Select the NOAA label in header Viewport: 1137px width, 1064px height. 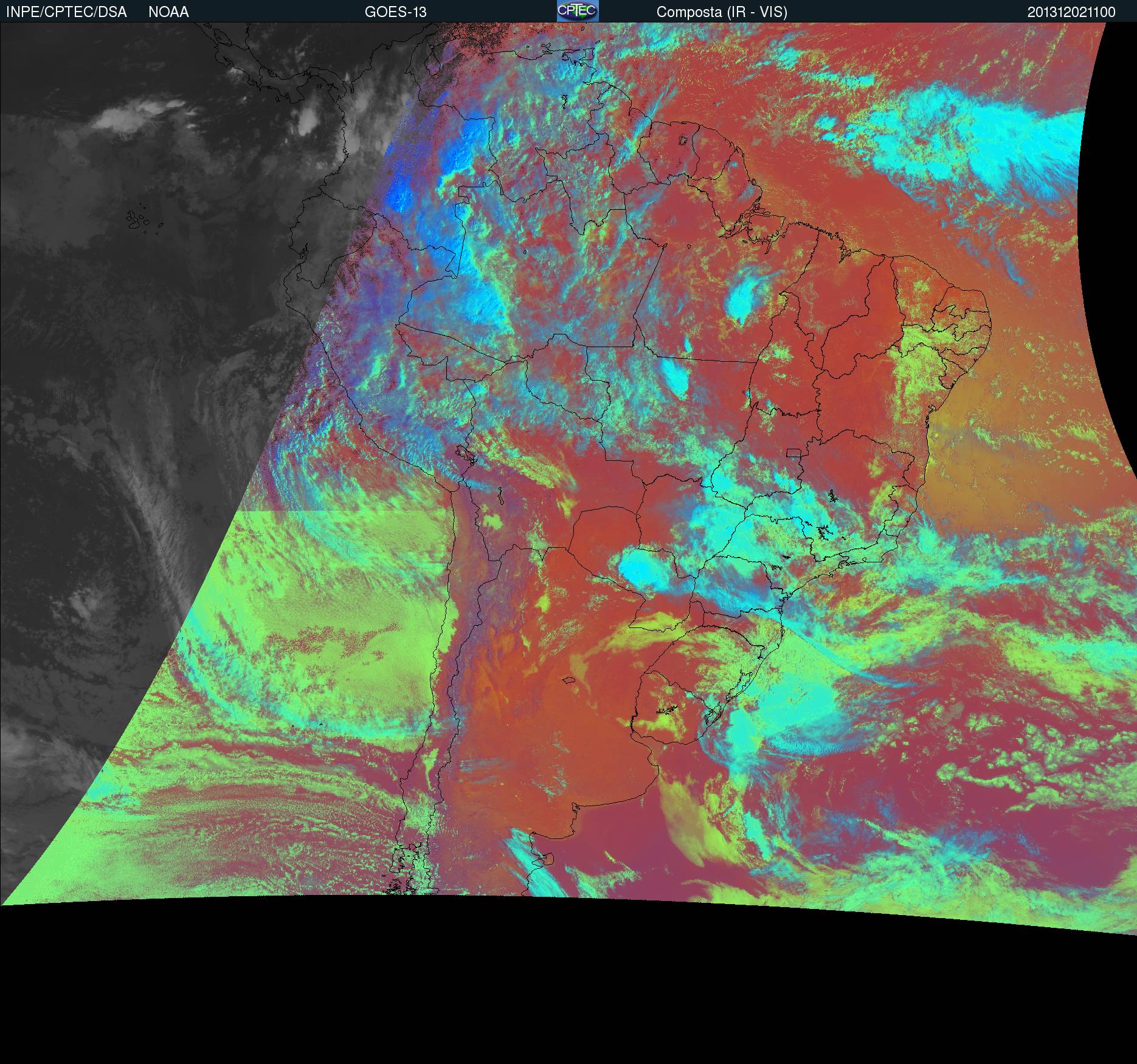pos(168,12)
